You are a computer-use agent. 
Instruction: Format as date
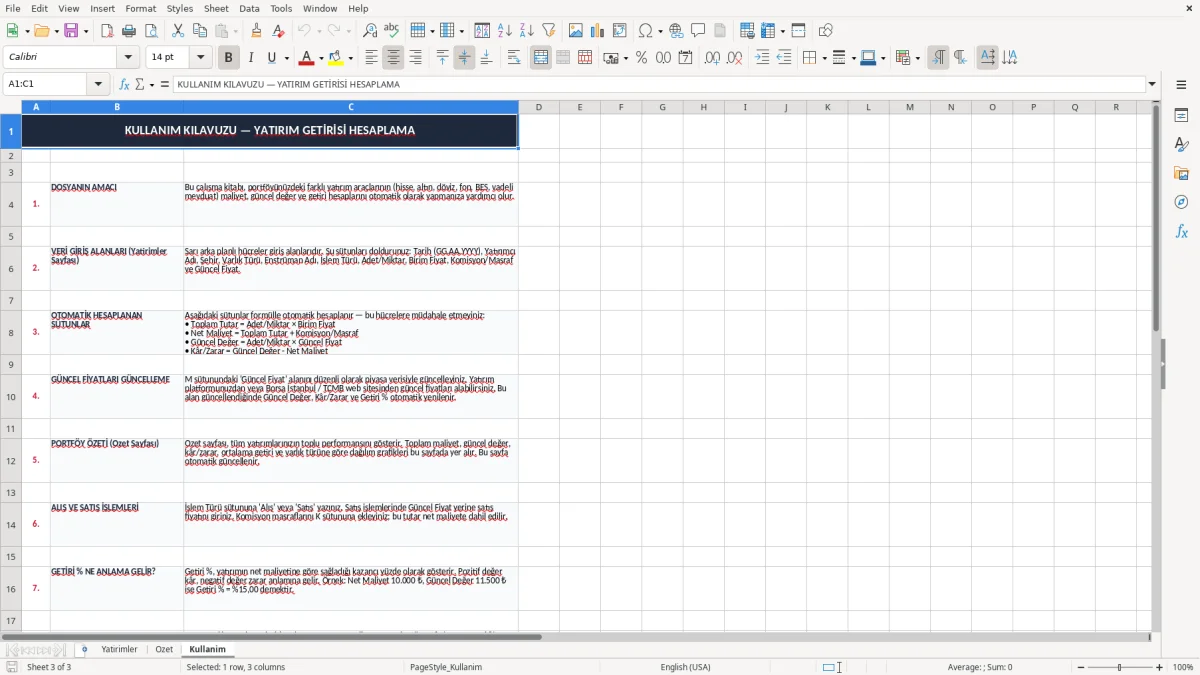(685, 58)
